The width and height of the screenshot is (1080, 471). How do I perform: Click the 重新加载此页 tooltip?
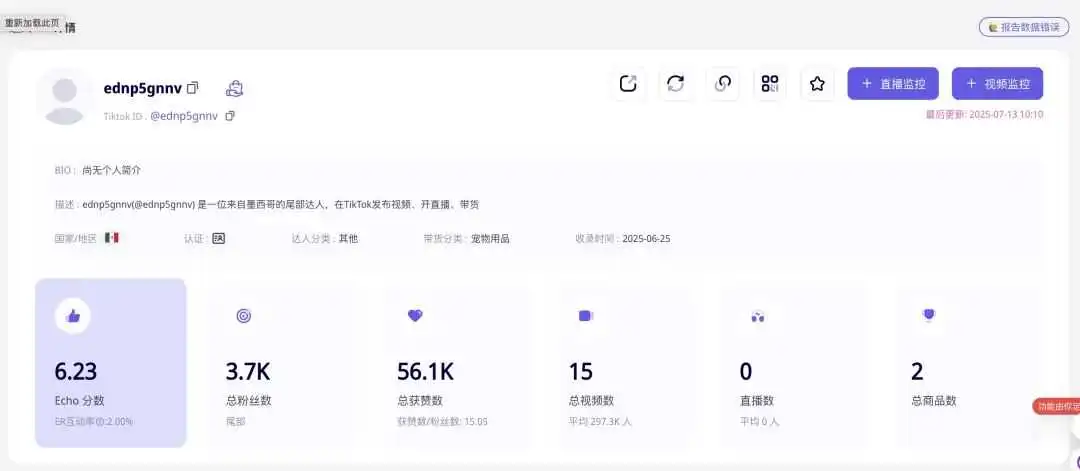[32, 23]
